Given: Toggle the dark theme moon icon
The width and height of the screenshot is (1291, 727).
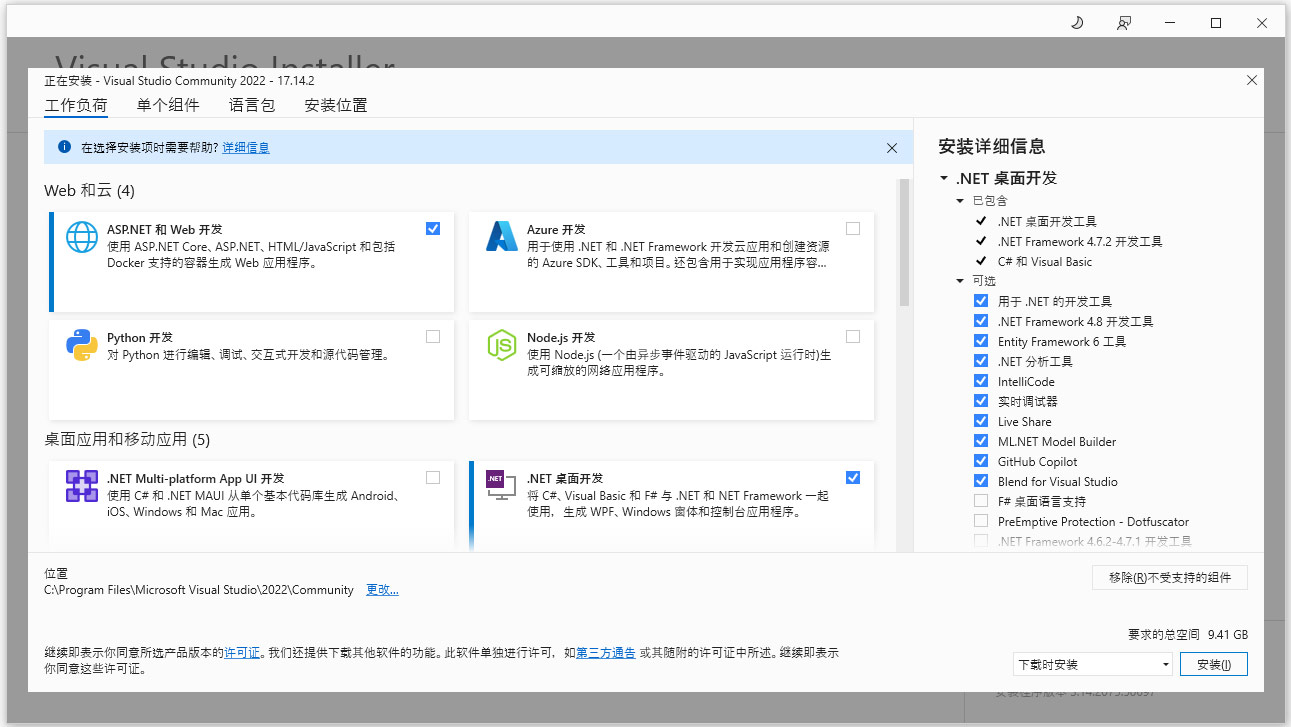Looking at the screenshot, I should 1077,23.
